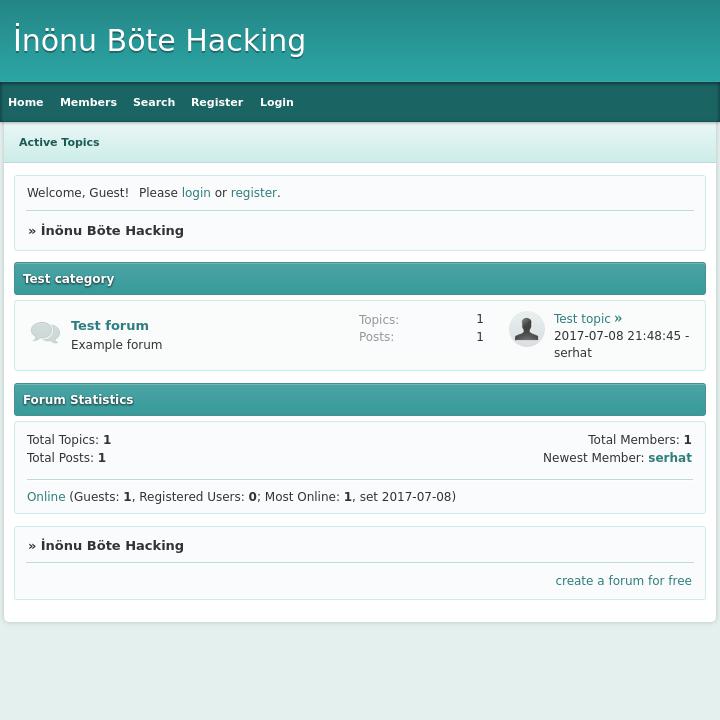Click the top İnönu Böte Hacking breadcrumb
Screen dimensions: 720x720
coord(112,231)
